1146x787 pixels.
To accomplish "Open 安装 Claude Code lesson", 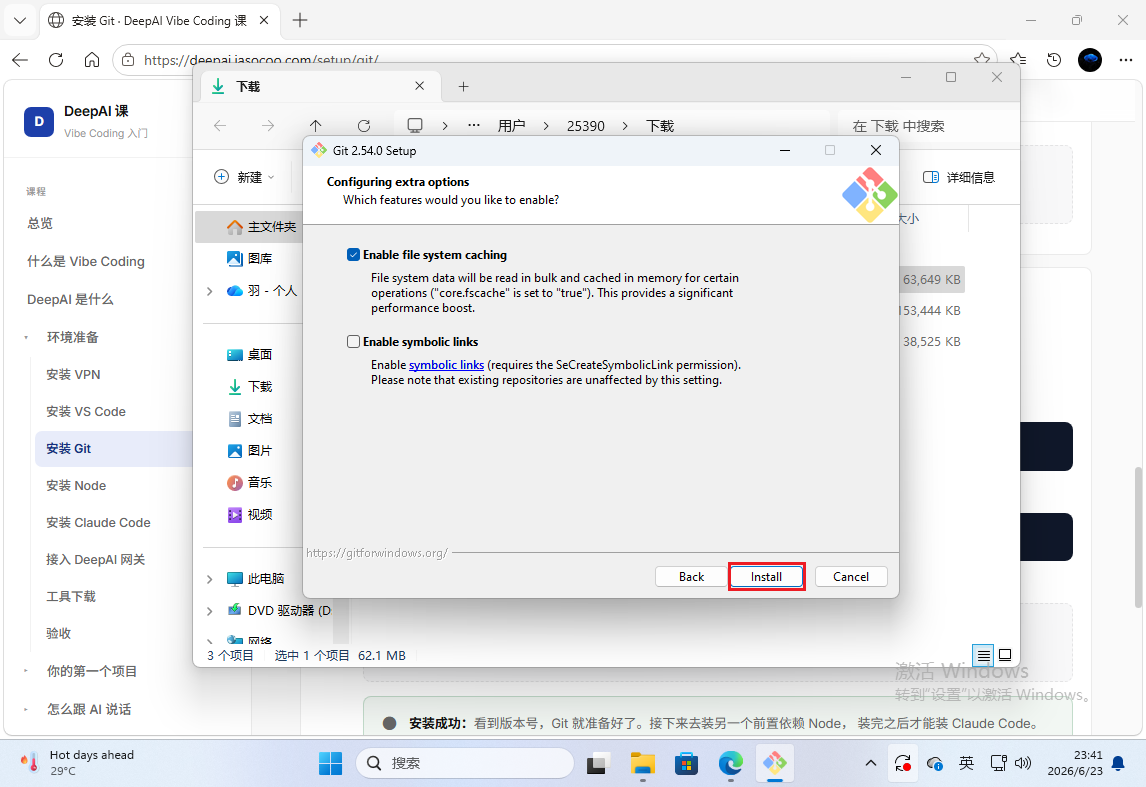I will coord(98,522).
